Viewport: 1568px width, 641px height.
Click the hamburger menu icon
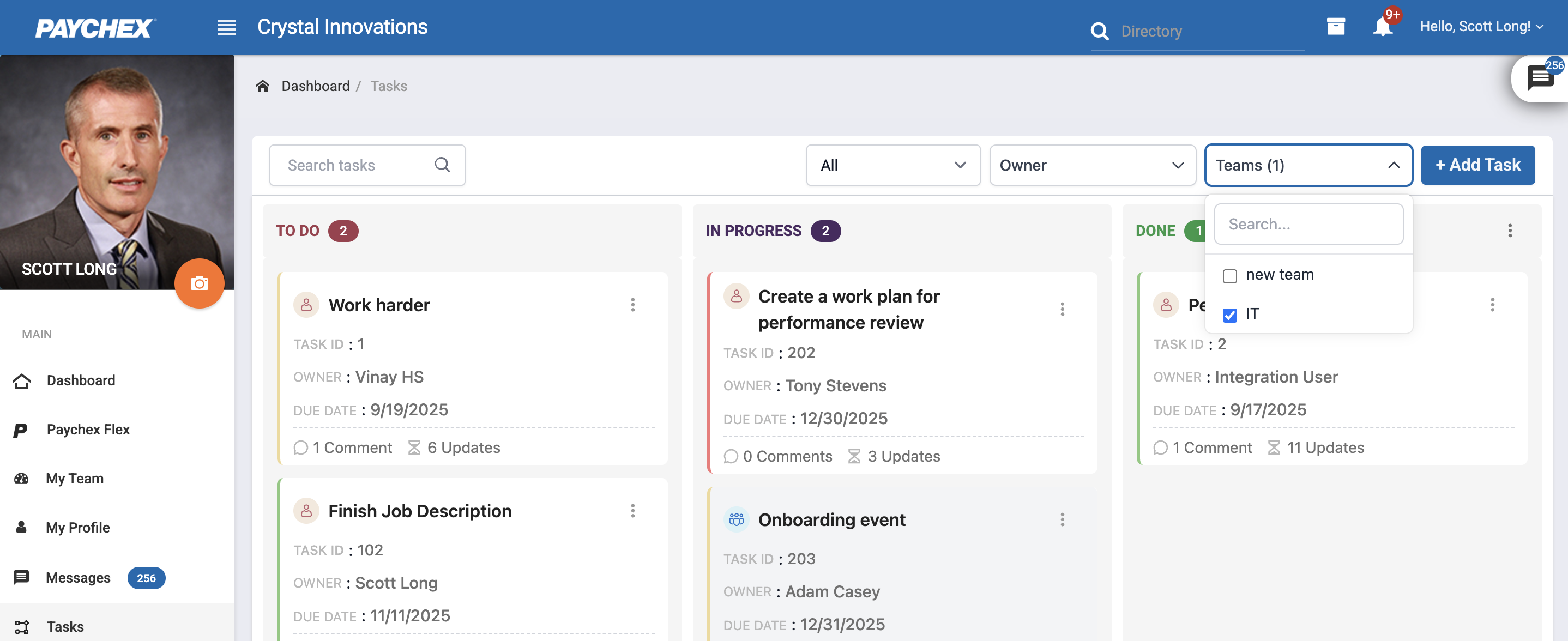pyautogui.click(x=226, y=27)
